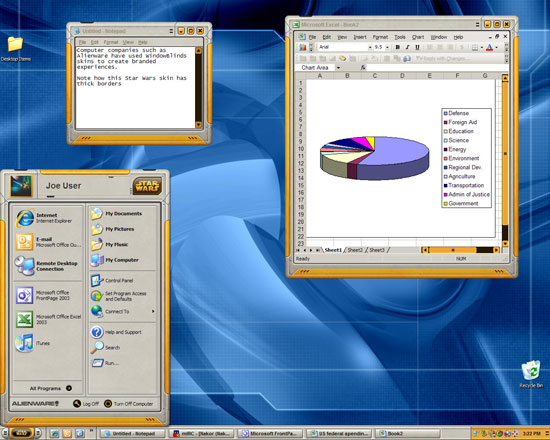
Task: Launch E-mail Microsoft Office Outlook
Action: (48, 242)
